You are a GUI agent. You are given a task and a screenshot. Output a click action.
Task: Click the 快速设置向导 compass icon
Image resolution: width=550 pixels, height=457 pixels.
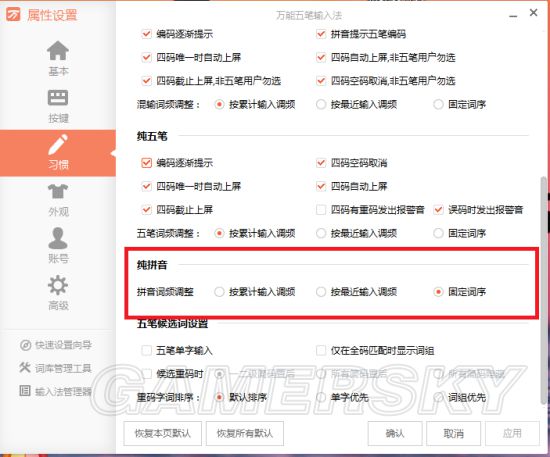click(x=25, y=345)
